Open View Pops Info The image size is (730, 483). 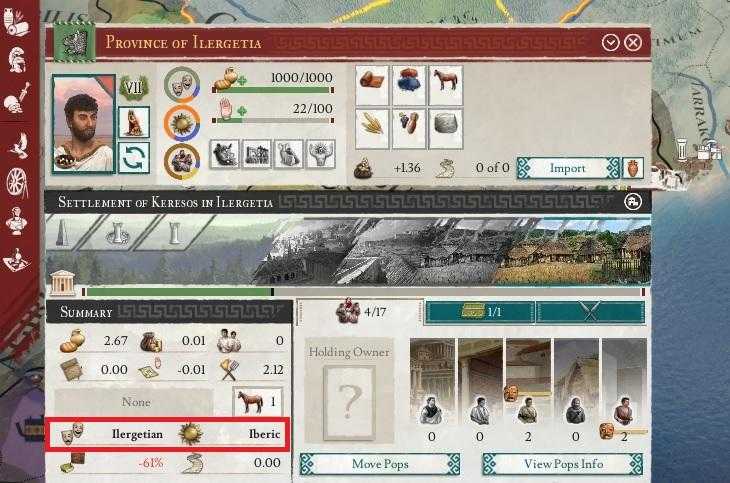(562, 464)
